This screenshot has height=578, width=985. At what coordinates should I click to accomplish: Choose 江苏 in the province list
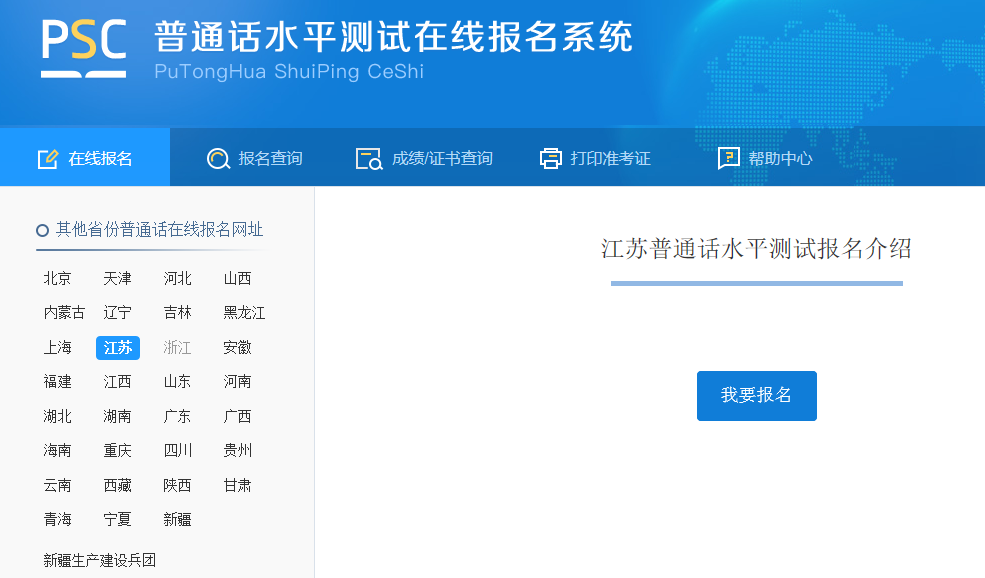[118, 348]
